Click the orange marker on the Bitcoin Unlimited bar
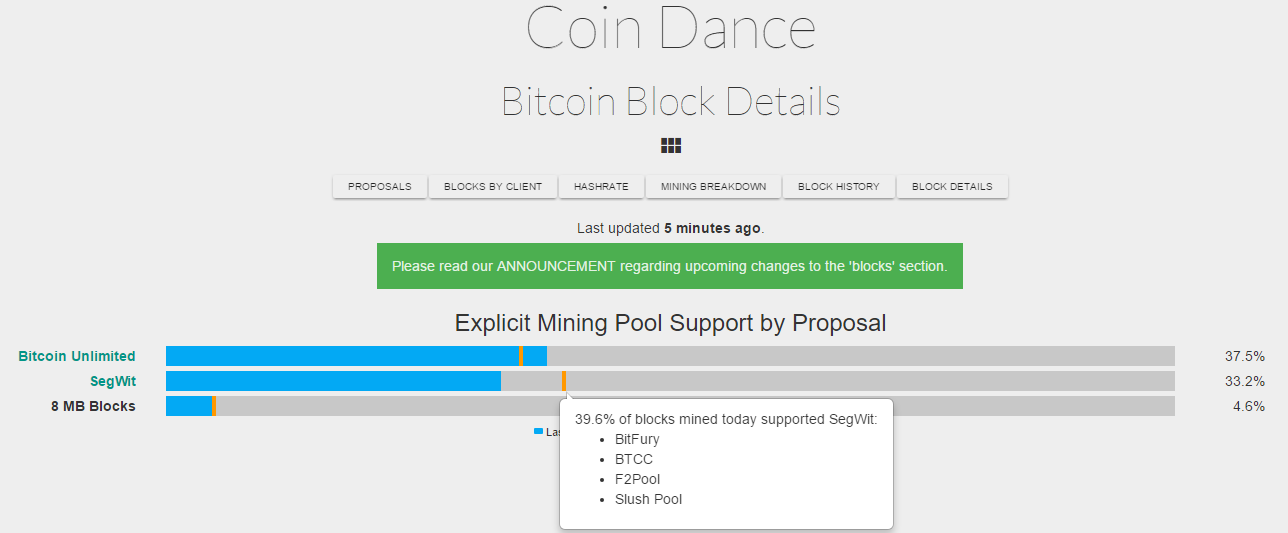 pos(521,356)
